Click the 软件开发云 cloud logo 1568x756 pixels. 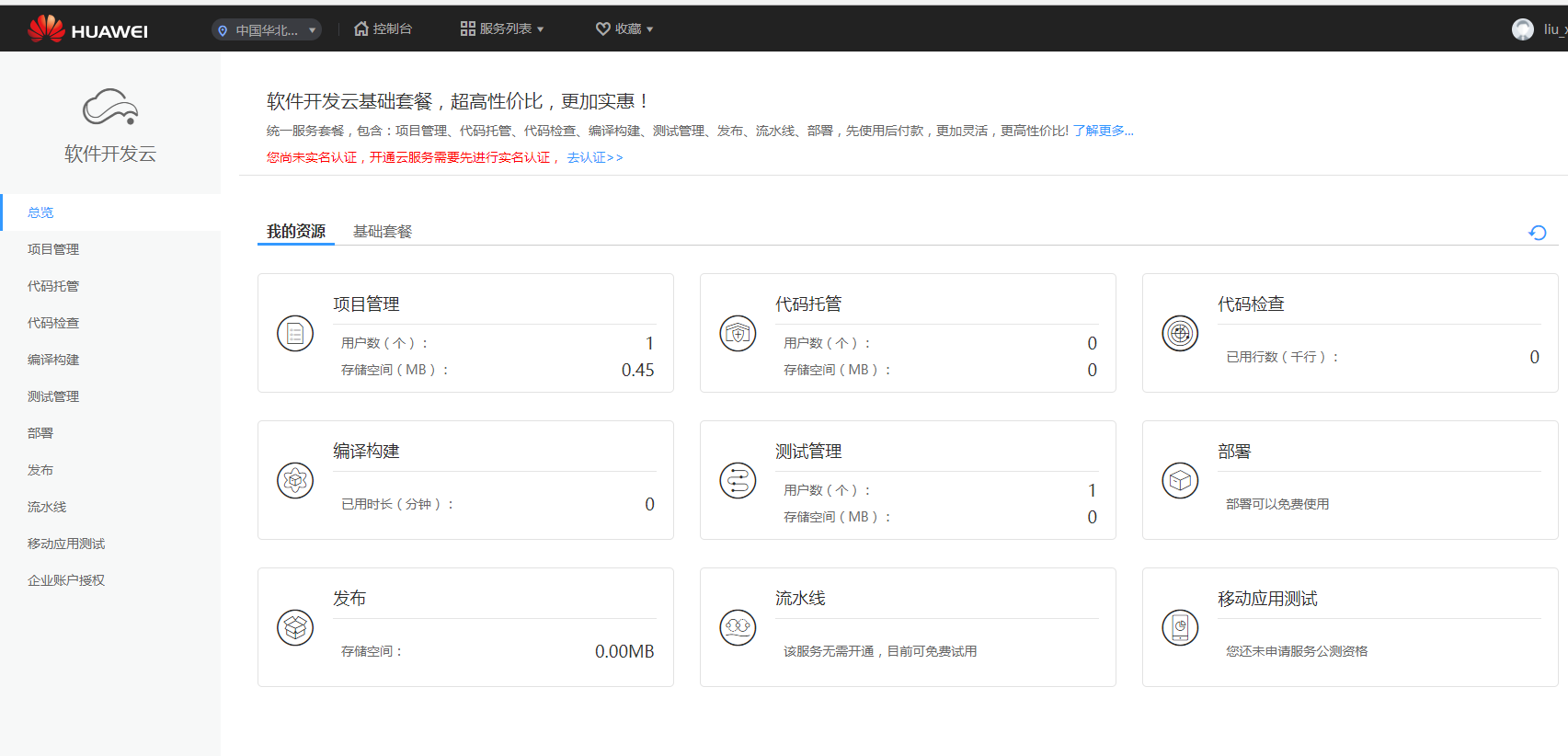coord(110,108)
